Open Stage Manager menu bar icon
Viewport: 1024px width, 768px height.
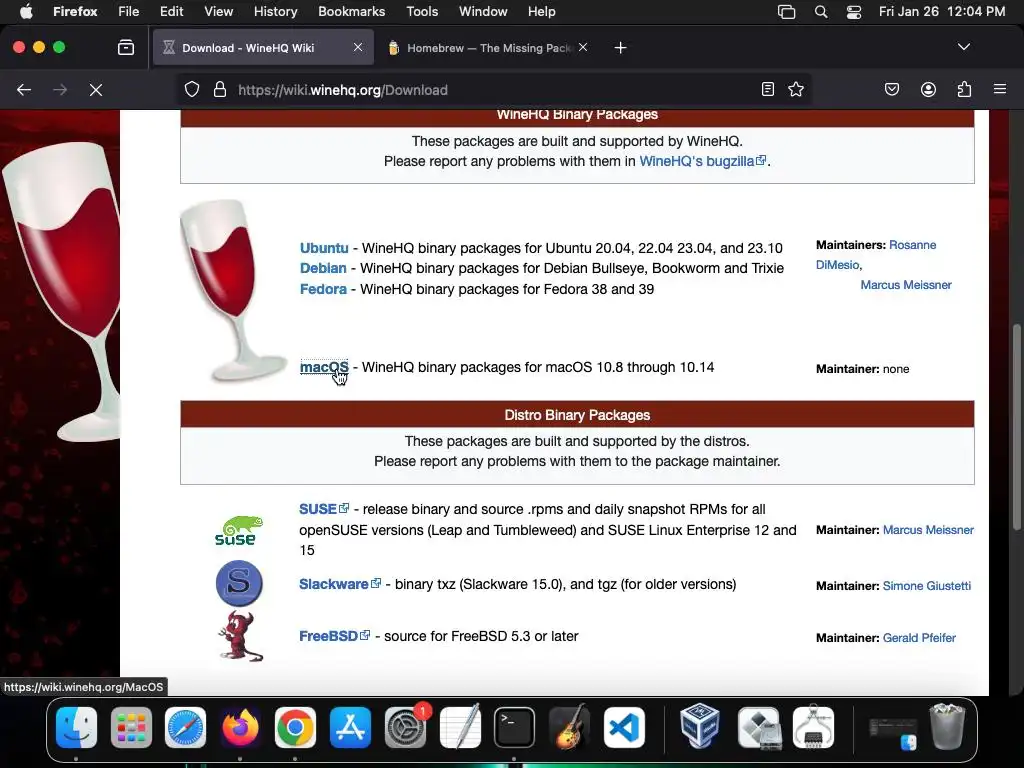pyautogui.click(x=786, y=11)
